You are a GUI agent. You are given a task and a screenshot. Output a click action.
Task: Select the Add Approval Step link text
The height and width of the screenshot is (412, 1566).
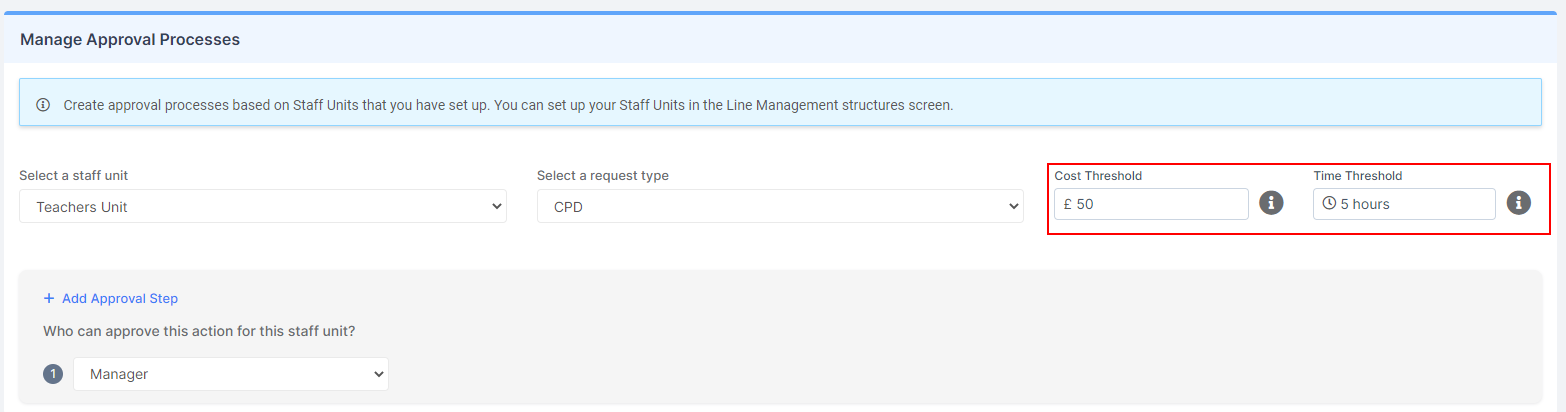coord(120,298)
